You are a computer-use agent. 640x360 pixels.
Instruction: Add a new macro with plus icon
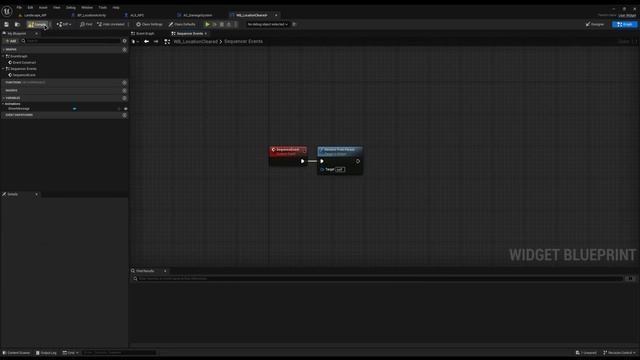[124, 90]
